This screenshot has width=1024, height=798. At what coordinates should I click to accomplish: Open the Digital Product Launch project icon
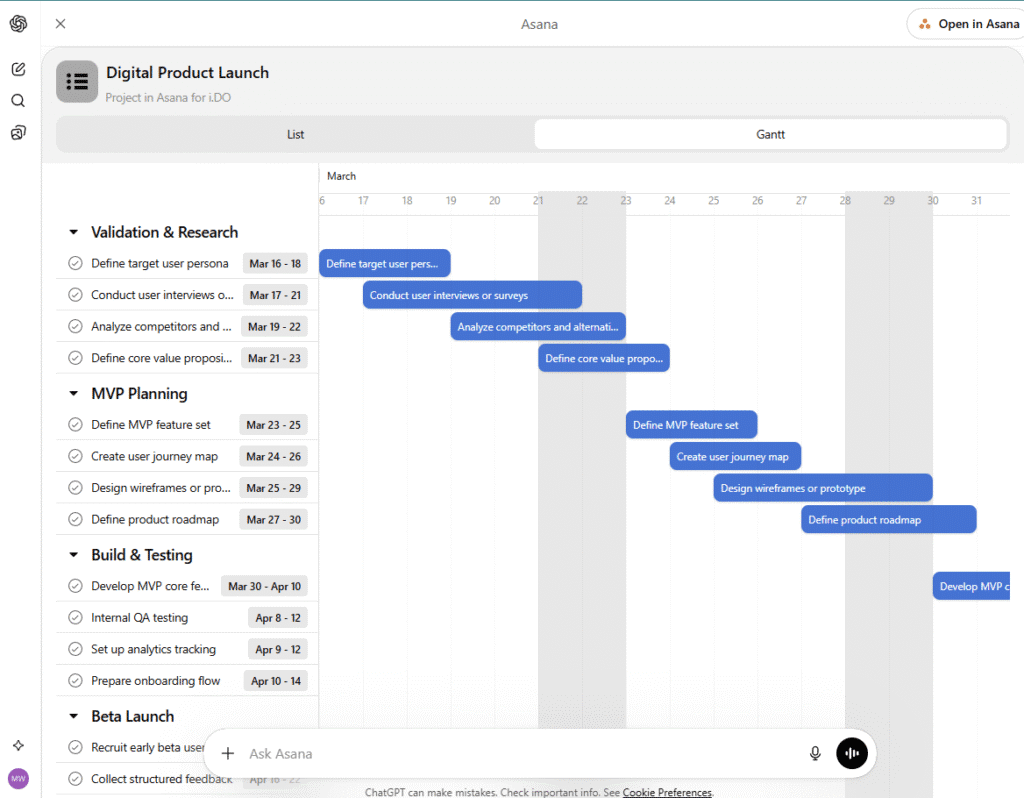[76, 81]
